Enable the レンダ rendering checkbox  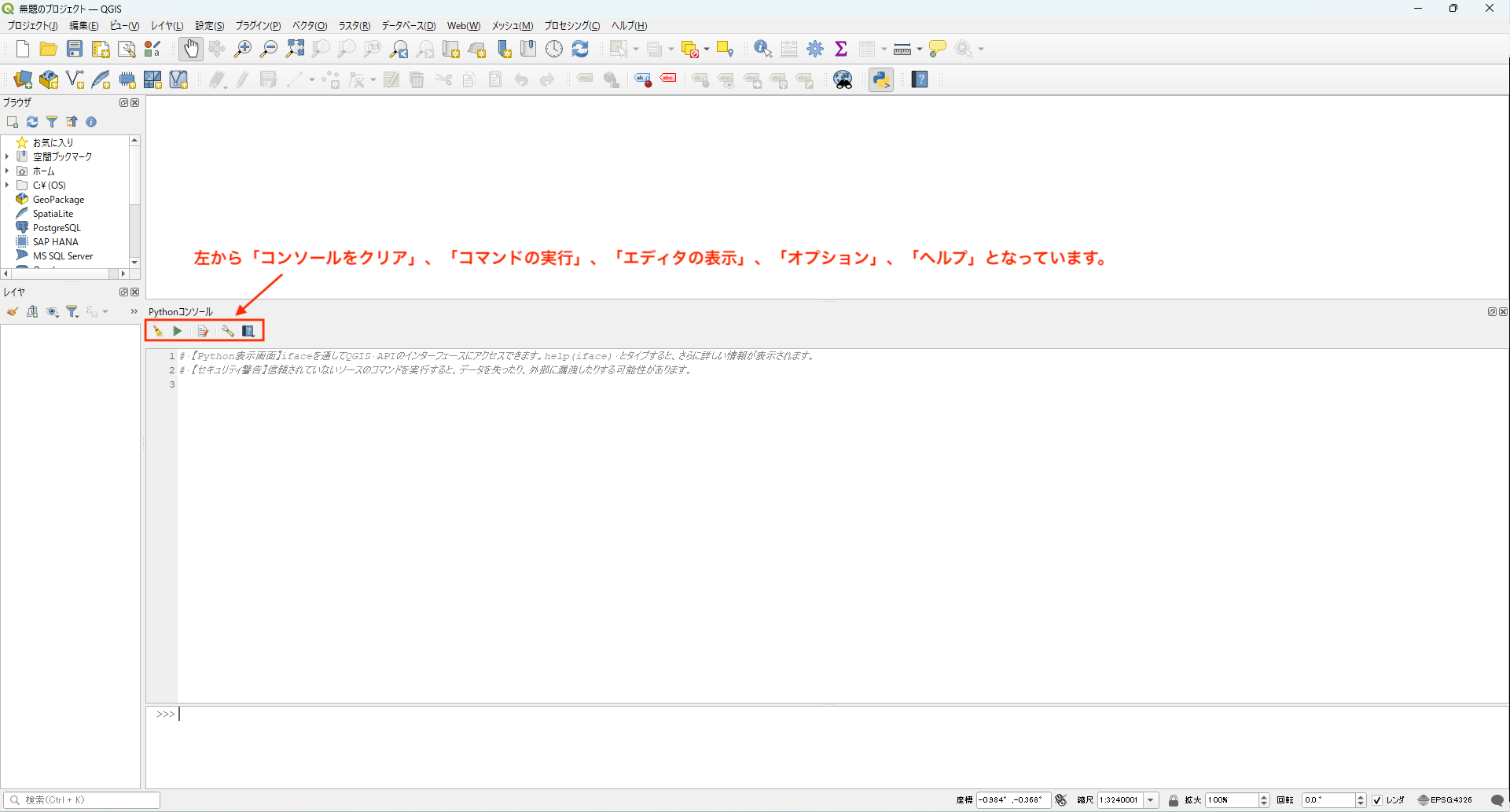tap(1378, 799)
